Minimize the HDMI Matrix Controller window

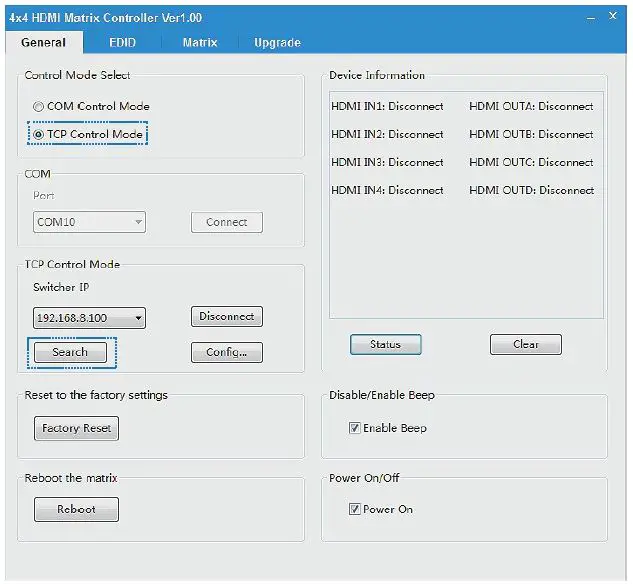pos(591,18)
